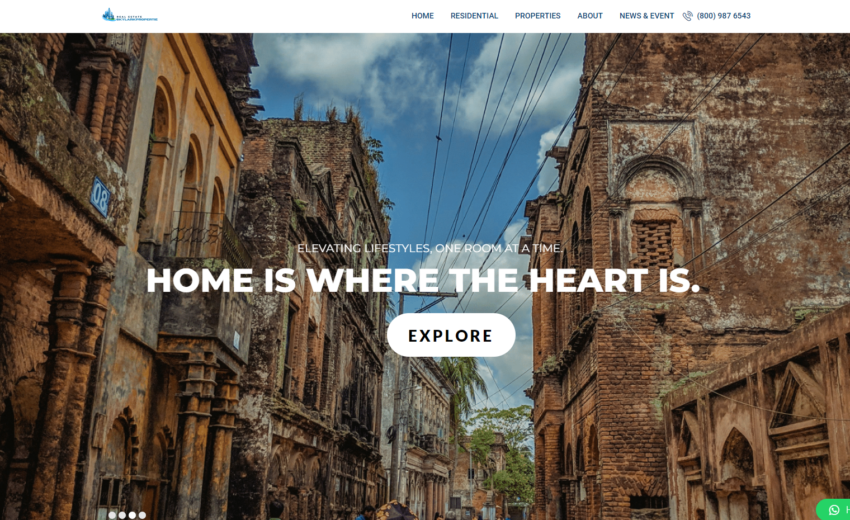The width and height of the screenshot is (850, 520).
Task: Select the fourth carousel slide dot
Action: 142,515
